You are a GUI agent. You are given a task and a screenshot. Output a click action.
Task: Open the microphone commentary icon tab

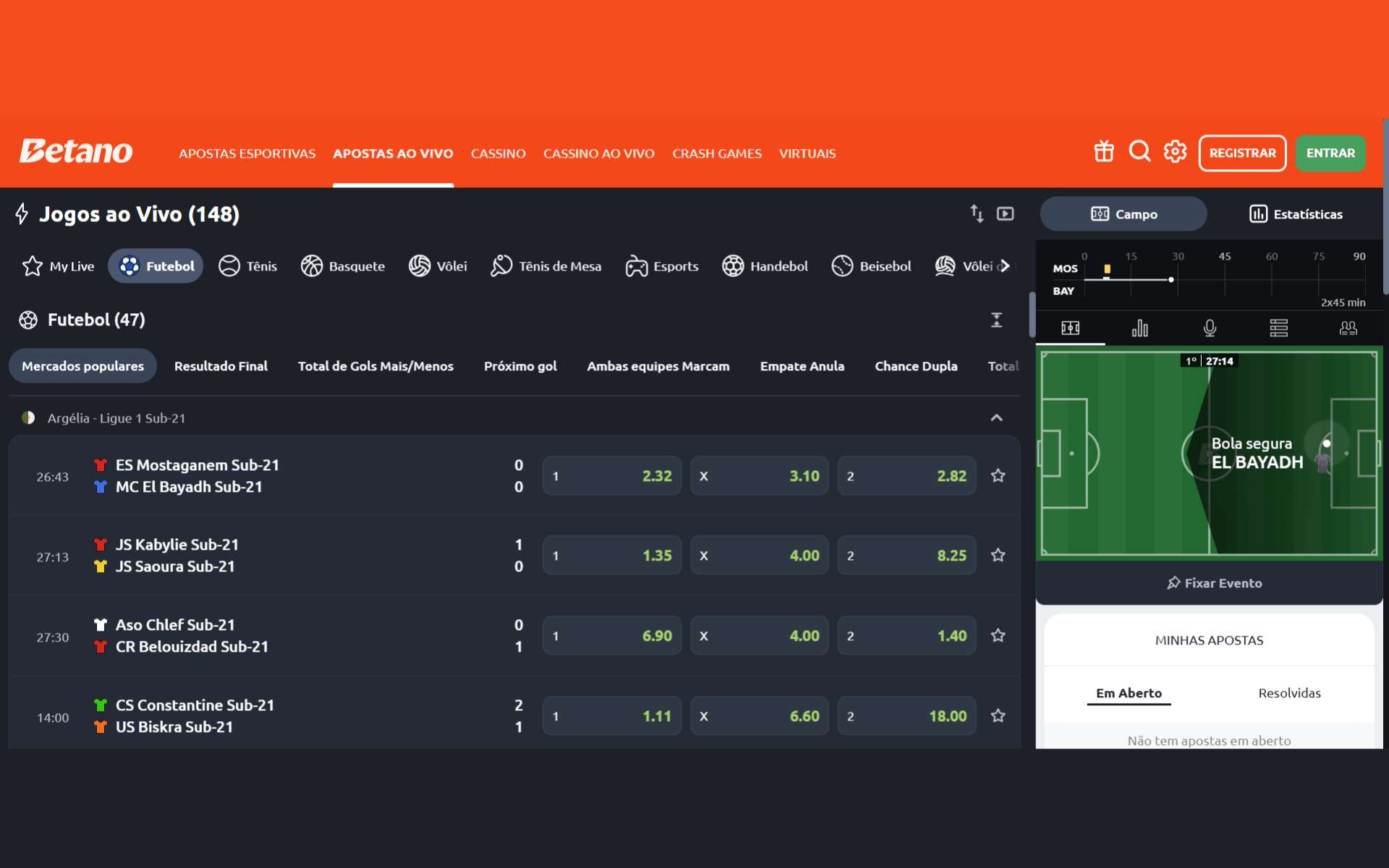pyautogui.click(x=1210, y=328)
